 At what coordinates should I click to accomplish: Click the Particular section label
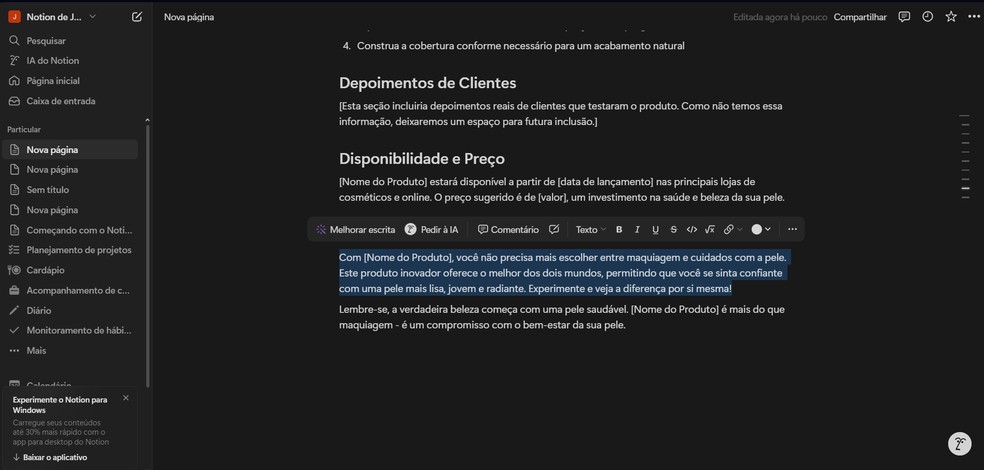[24, 129]
